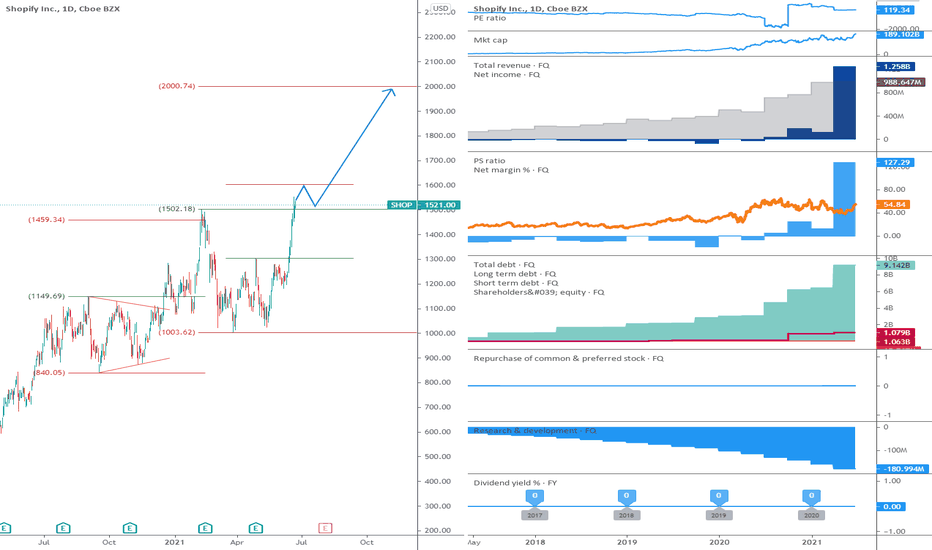
Task: Click the (1003.62) support line label
Action: (177, 332)
